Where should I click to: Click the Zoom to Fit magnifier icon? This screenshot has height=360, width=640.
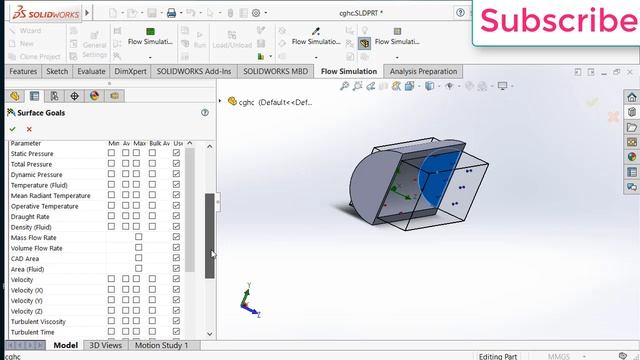pyautogui.click(x=344, y=86)
